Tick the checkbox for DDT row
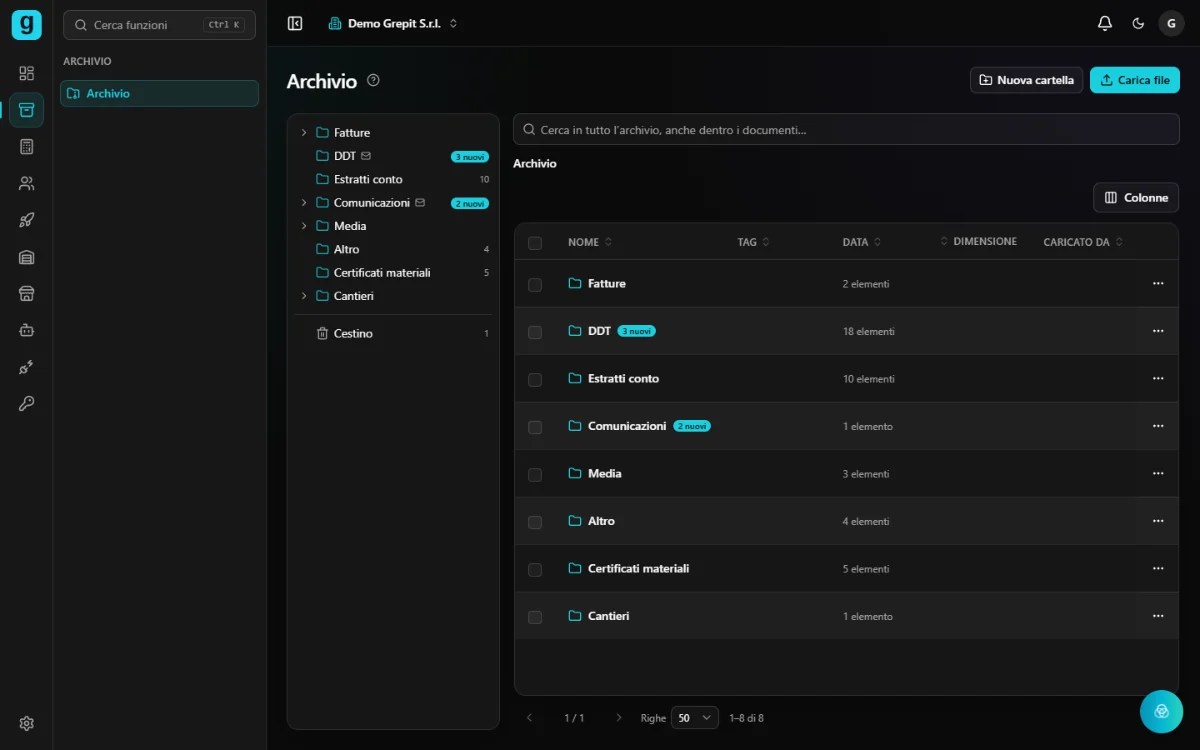The height and width of the screenshot is (750, 1200). coord(535,332)
